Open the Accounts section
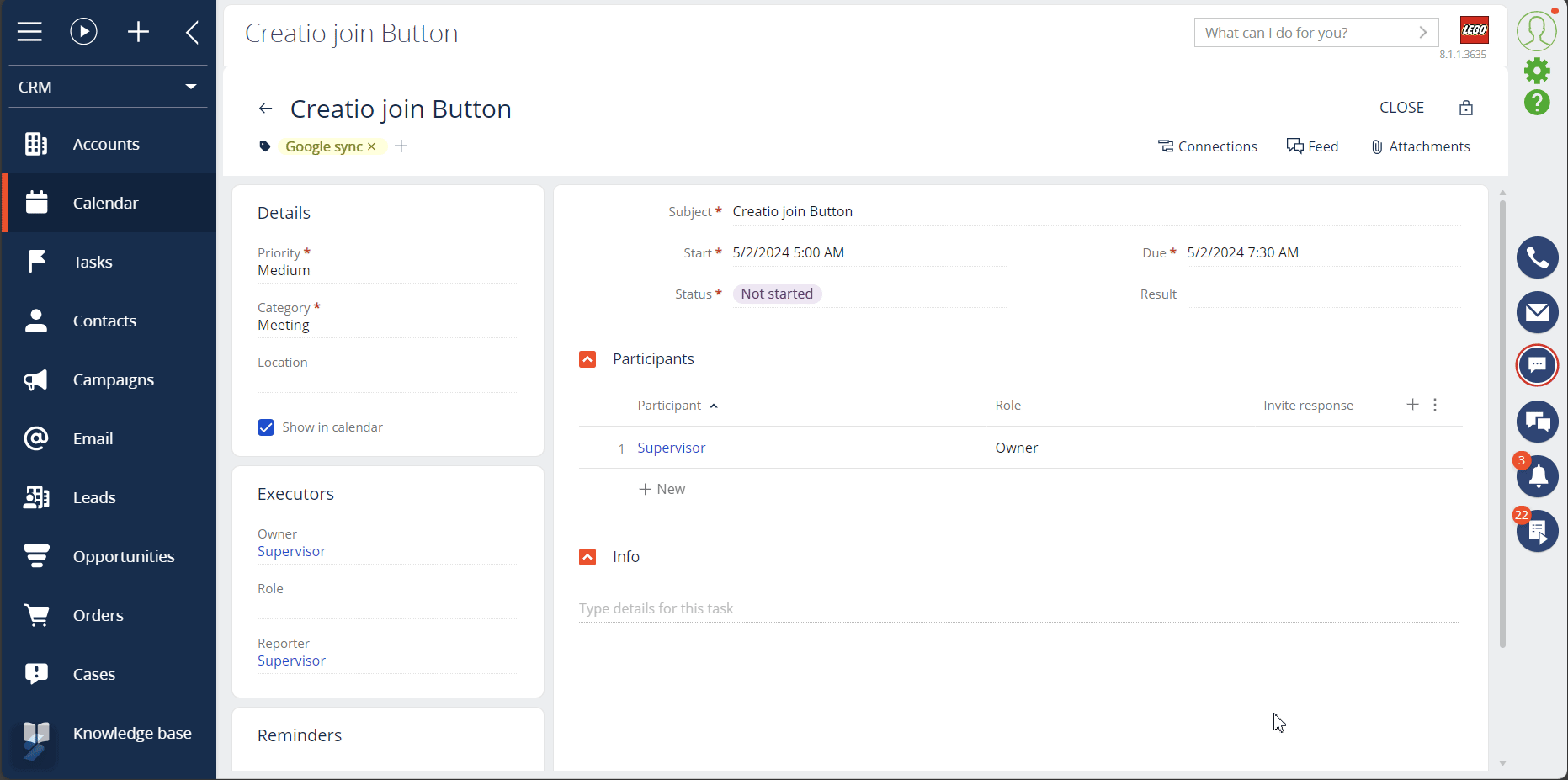Image resolution: width=1568 pixels, height=780 pixels. pyautogui.click(x=108, y=144)
